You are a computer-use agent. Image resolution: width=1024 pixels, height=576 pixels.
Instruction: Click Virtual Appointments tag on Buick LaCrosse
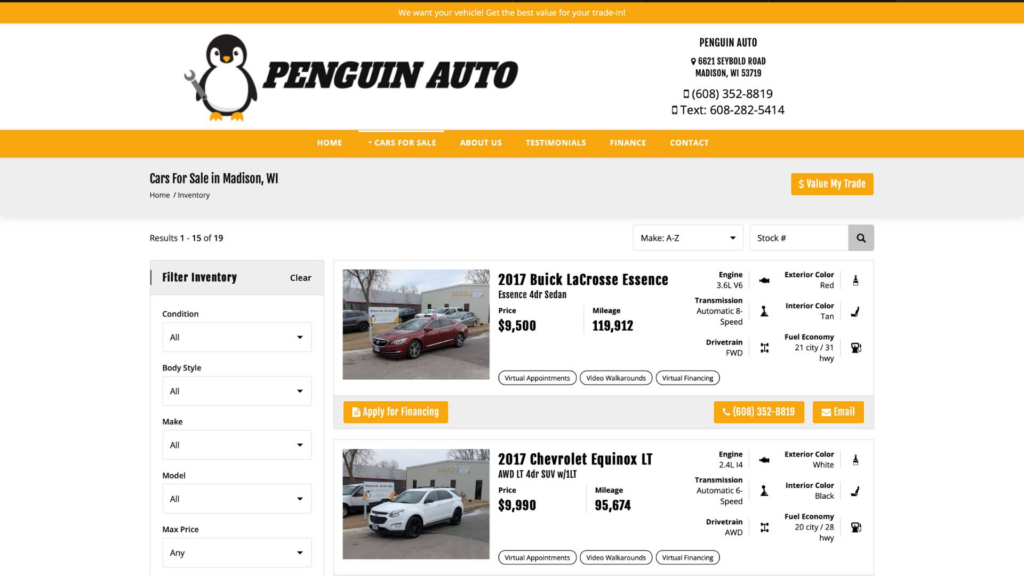(537, 378)
